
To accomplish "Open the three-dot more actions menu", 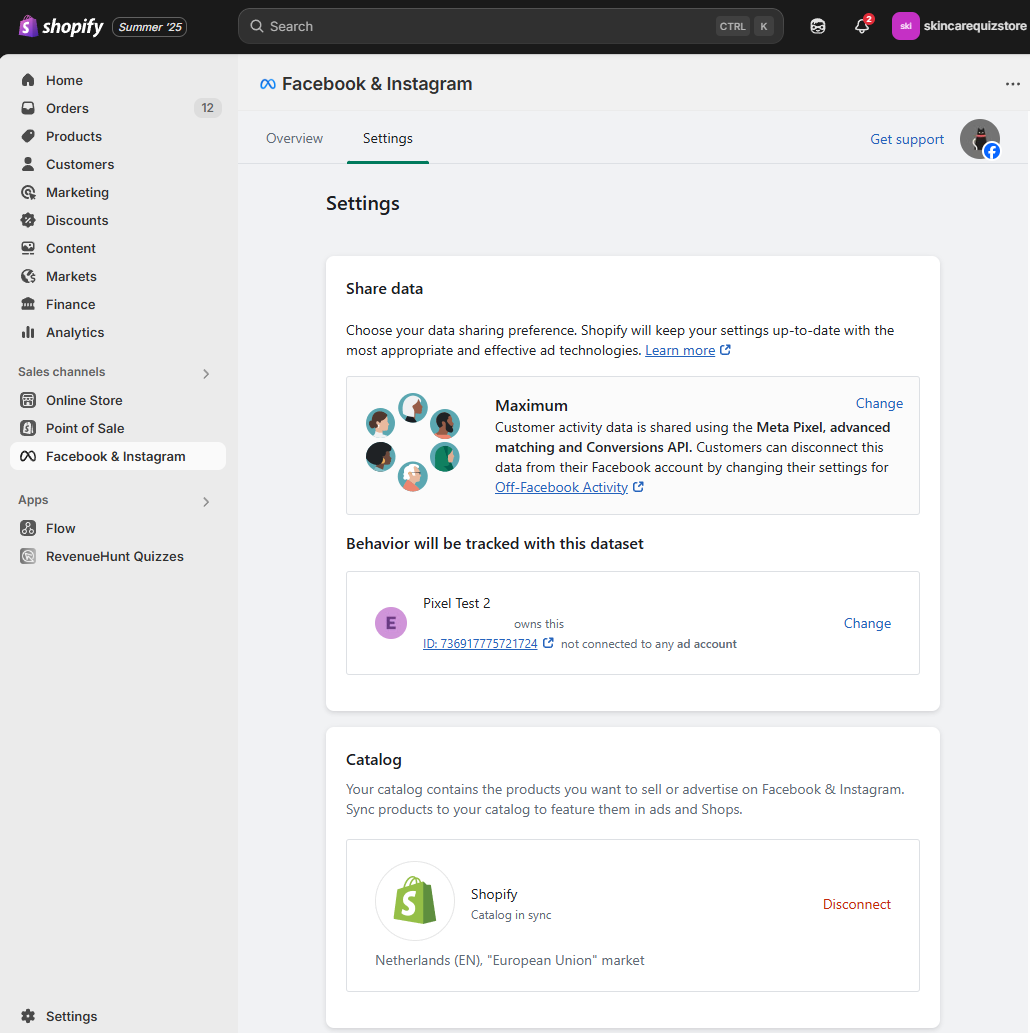I will click(x=1013, y=84).
